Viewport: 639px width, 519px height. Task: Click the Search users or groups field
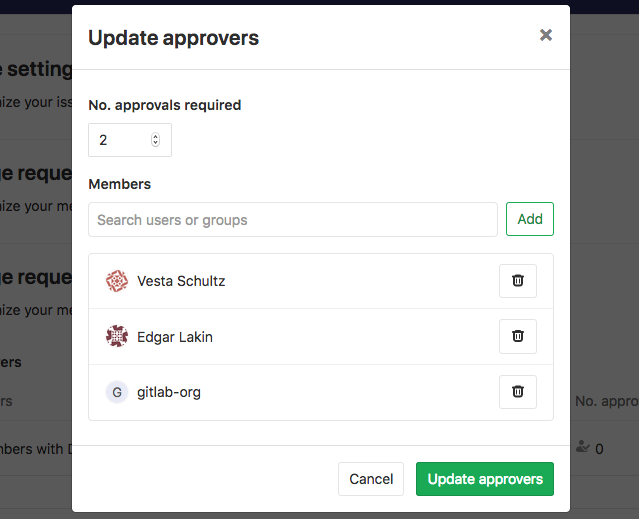[292, 220]
